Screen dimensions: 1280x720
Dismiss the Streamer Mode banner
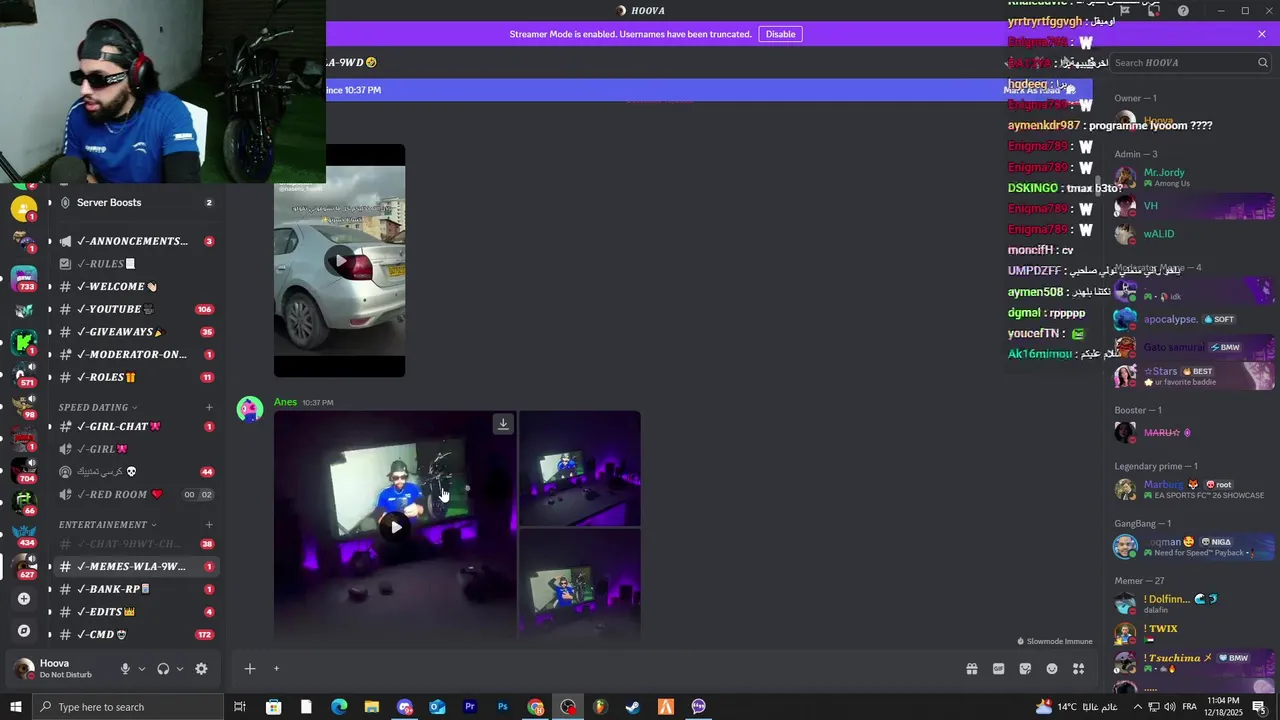click(x=1262, y=34)
